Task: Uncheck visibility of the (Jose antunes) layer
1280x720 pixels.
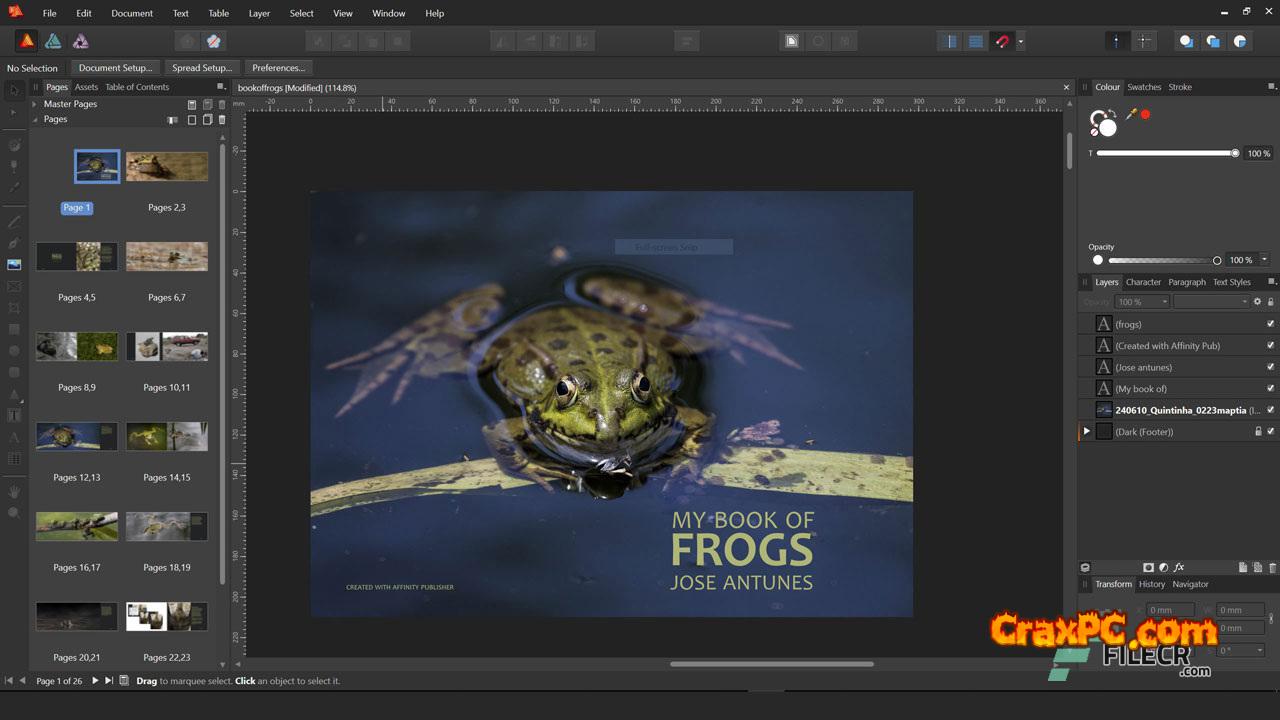Action: 1270,367
